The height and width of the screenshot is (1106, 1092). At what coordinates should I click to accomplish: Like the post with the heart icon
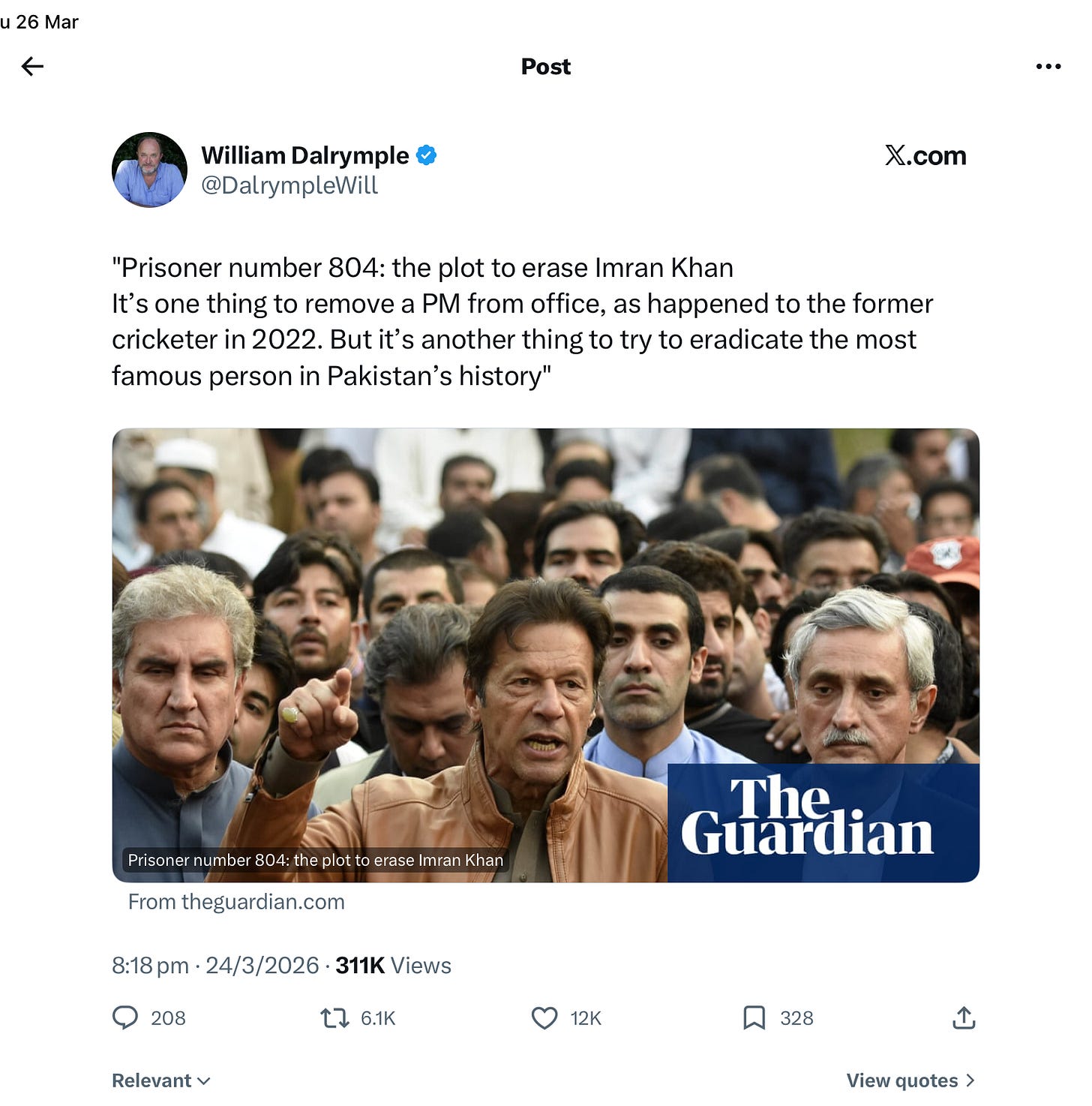pos(544,1018)
